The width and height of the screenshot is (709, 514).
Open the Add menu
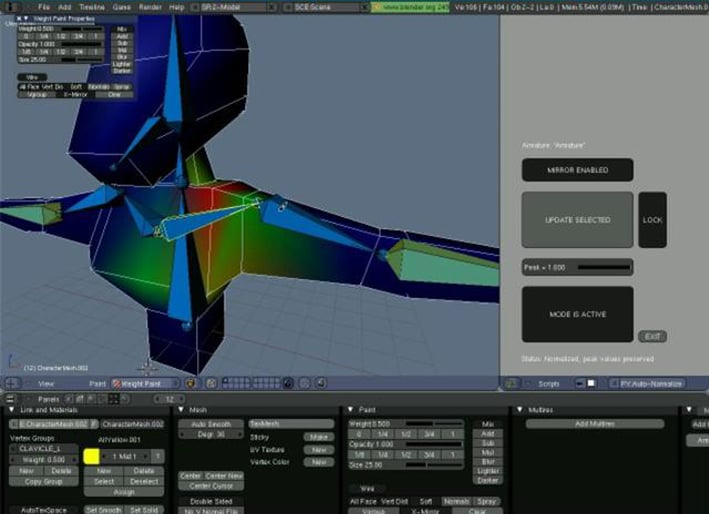pyautogui.click(x=65, y=7)
